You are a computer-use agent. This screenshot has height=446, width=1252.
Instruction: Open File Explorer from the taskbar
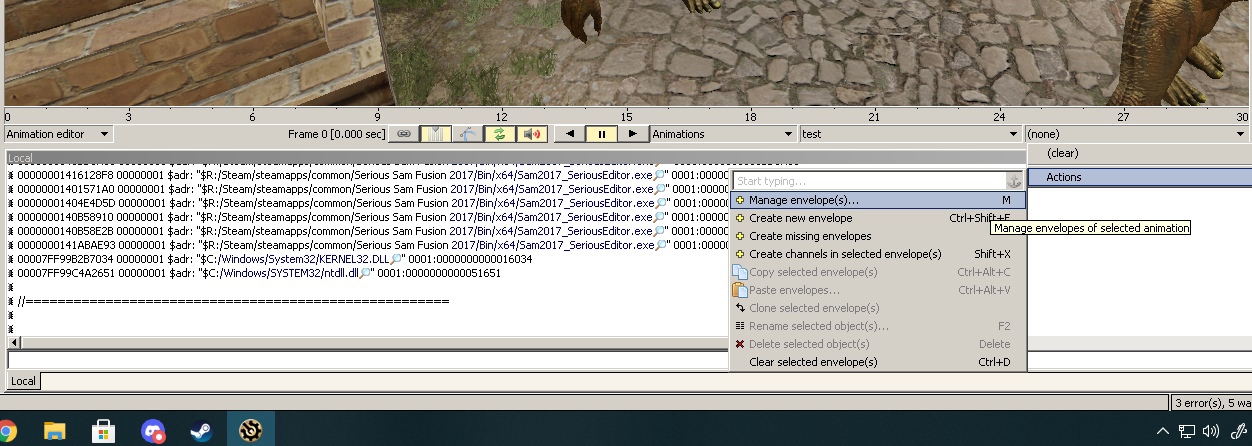(x=55, y=431)
